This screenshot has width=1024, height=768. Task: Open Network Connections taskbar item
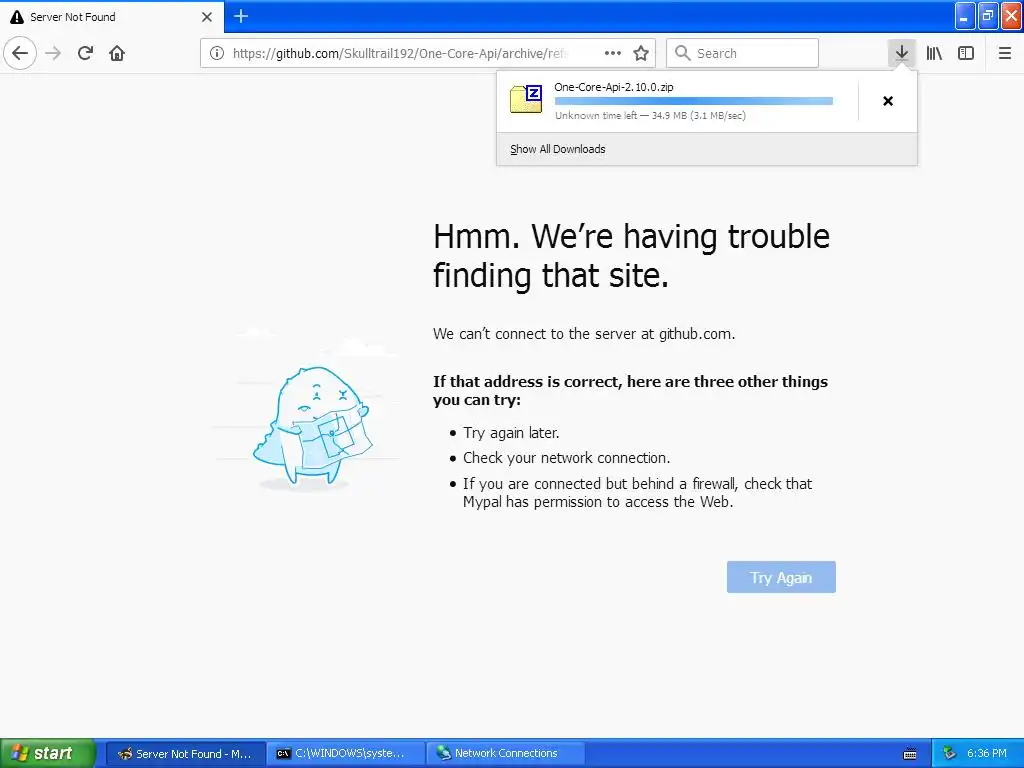(505, 754)
